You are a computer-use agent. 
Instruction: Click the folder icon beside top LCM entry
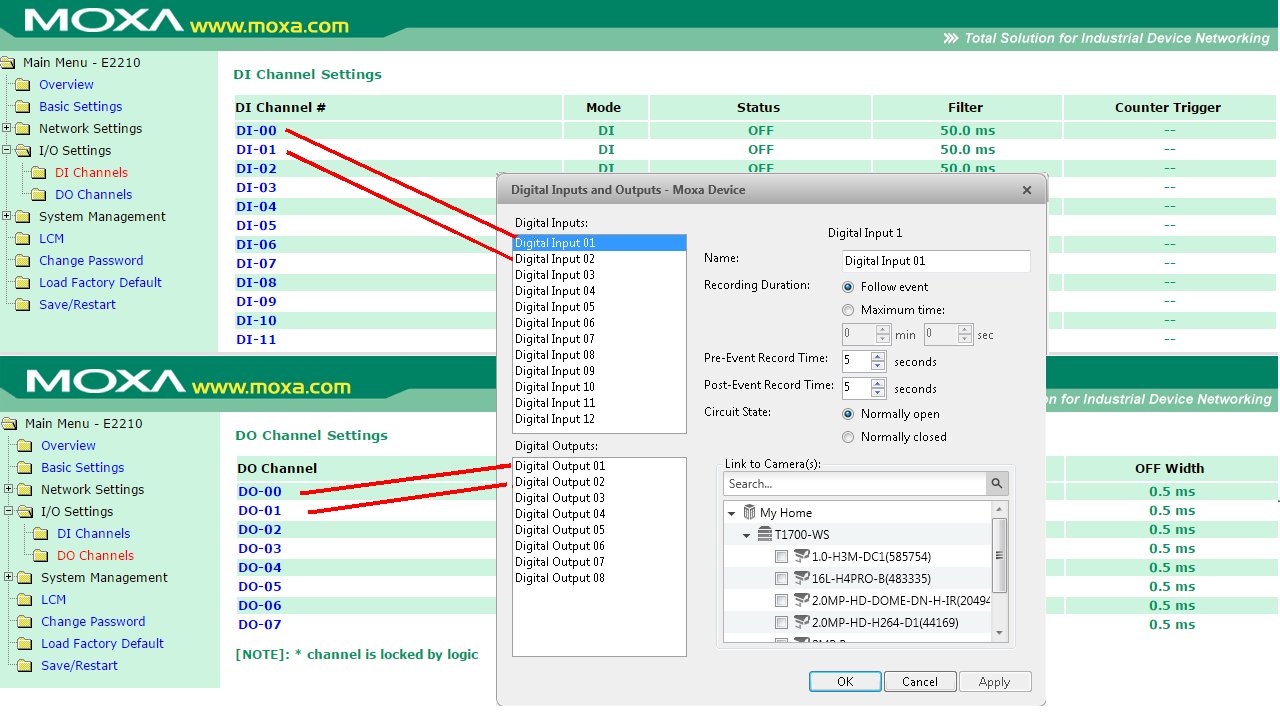click(x=23, y=239)
